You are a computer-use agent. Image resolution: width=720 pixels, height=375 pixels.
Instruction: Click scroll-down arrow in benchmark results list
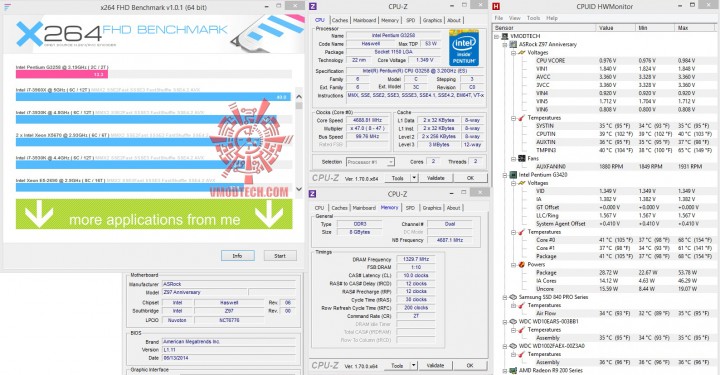tap(299, 189)
